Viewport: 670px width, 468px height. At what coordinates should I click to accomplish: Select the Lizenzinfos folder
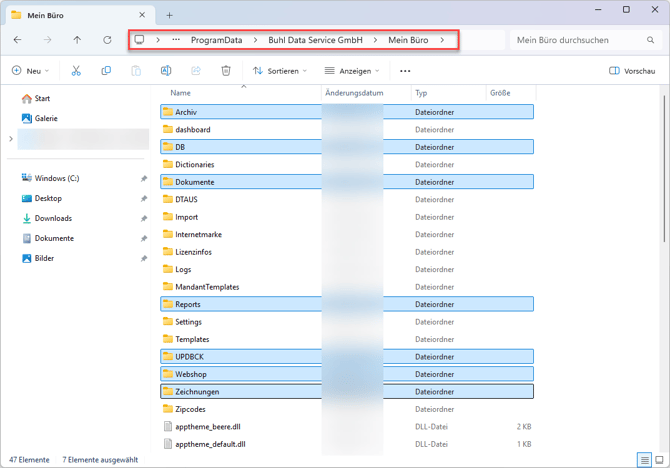(x=347, y=252)
